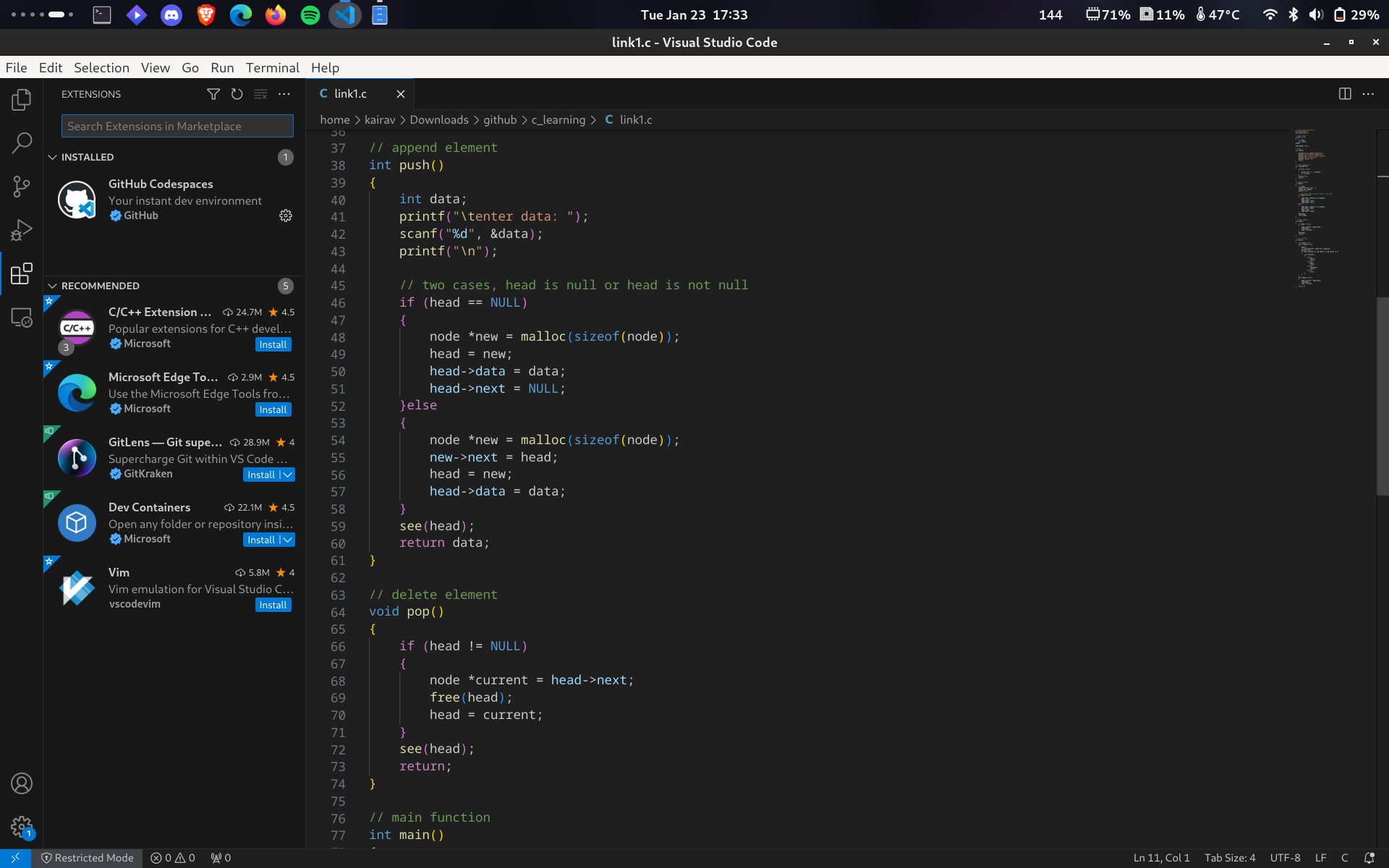The width and height of the screenshot is (1389, 868).
Task: Install the Vim extension
Action: [273, 605]
